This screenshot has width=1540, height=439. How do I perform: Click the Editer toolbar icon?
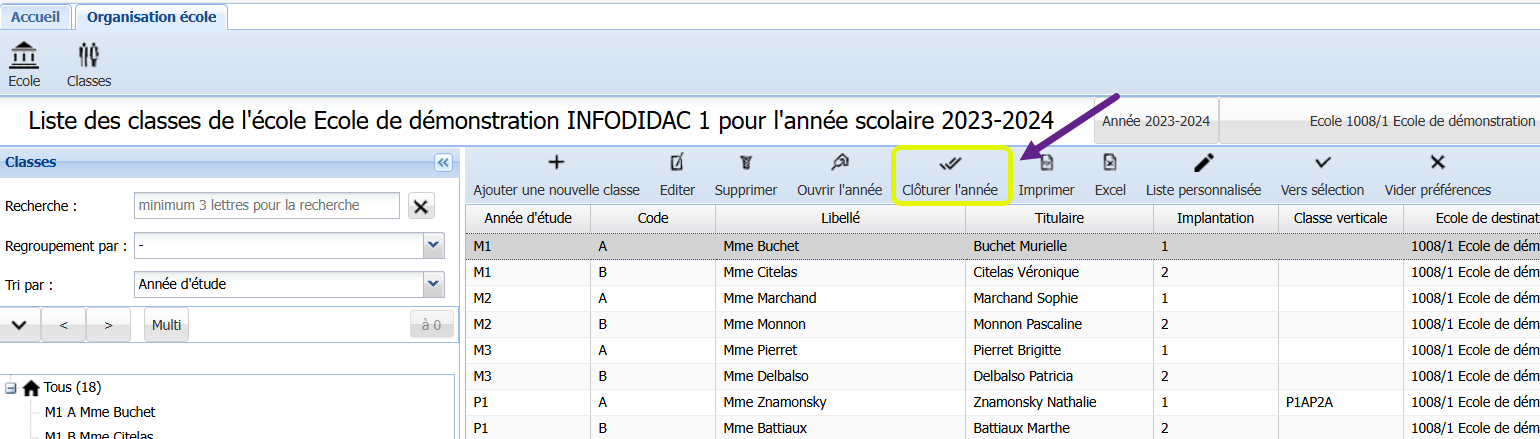click(x=677, y=163)
